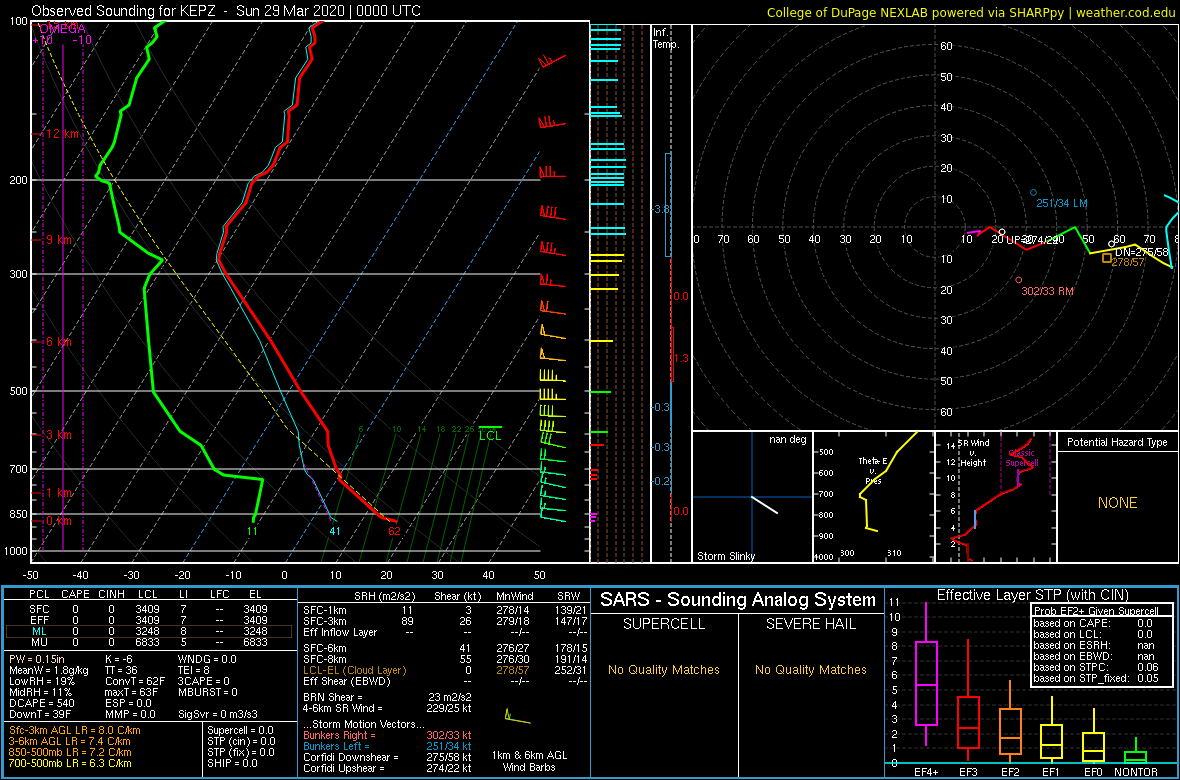Click the 'MeanW = 1.8g/kg' value
1180x780 pixels.
47,670
